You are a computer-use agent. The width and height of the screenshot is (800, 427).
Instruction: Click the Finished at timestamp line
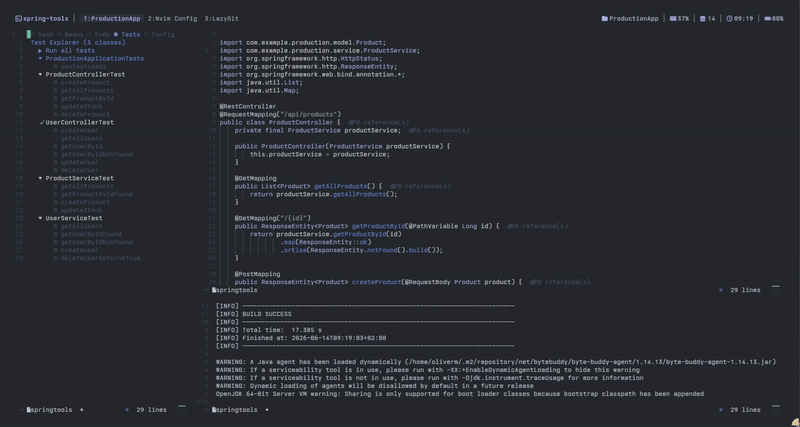tap(301, 338)
